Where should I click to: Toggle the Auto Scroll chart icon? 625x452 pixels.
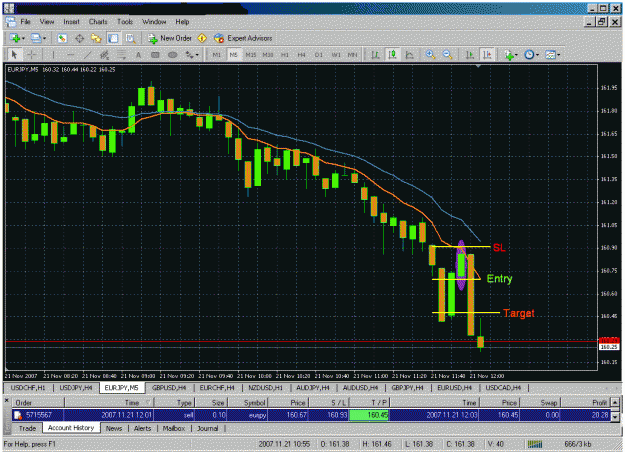tap(470, 55)
